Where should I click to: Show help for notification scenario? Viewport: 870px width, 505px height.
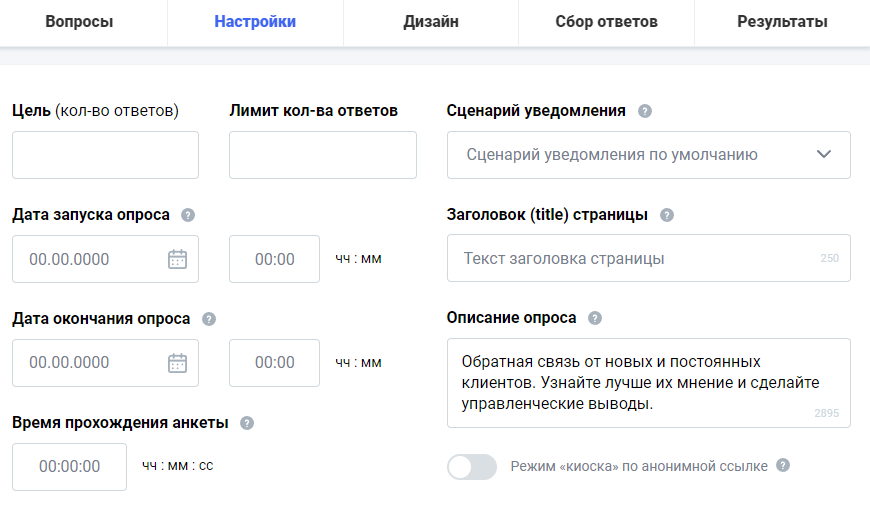pos(645,111)
